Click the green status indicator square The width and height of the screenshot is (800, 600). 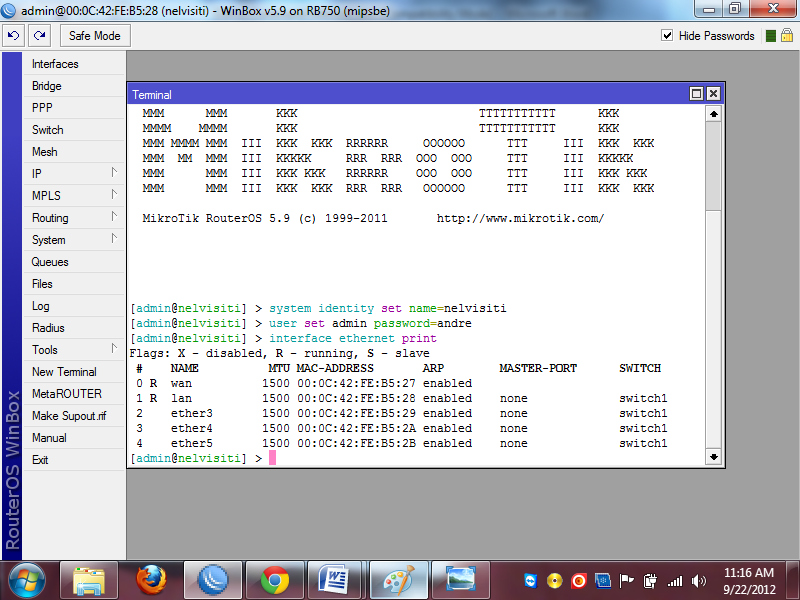tap(771, 36)
